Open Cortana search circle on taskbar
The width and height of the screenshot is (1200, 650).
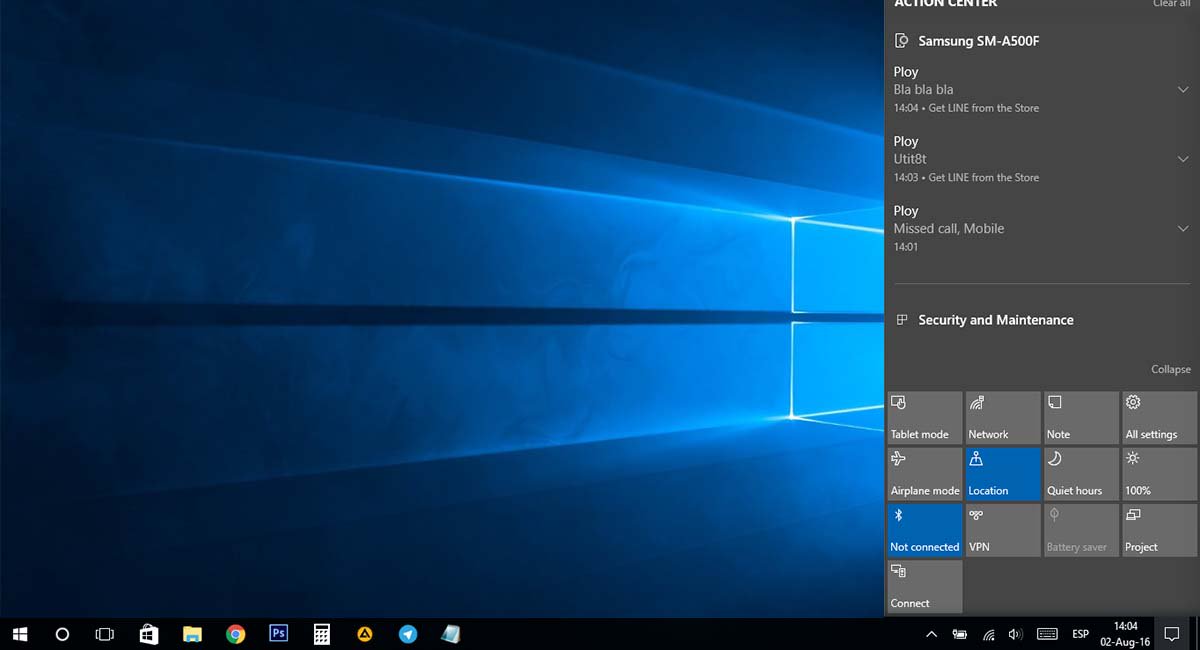coord(62,634)
